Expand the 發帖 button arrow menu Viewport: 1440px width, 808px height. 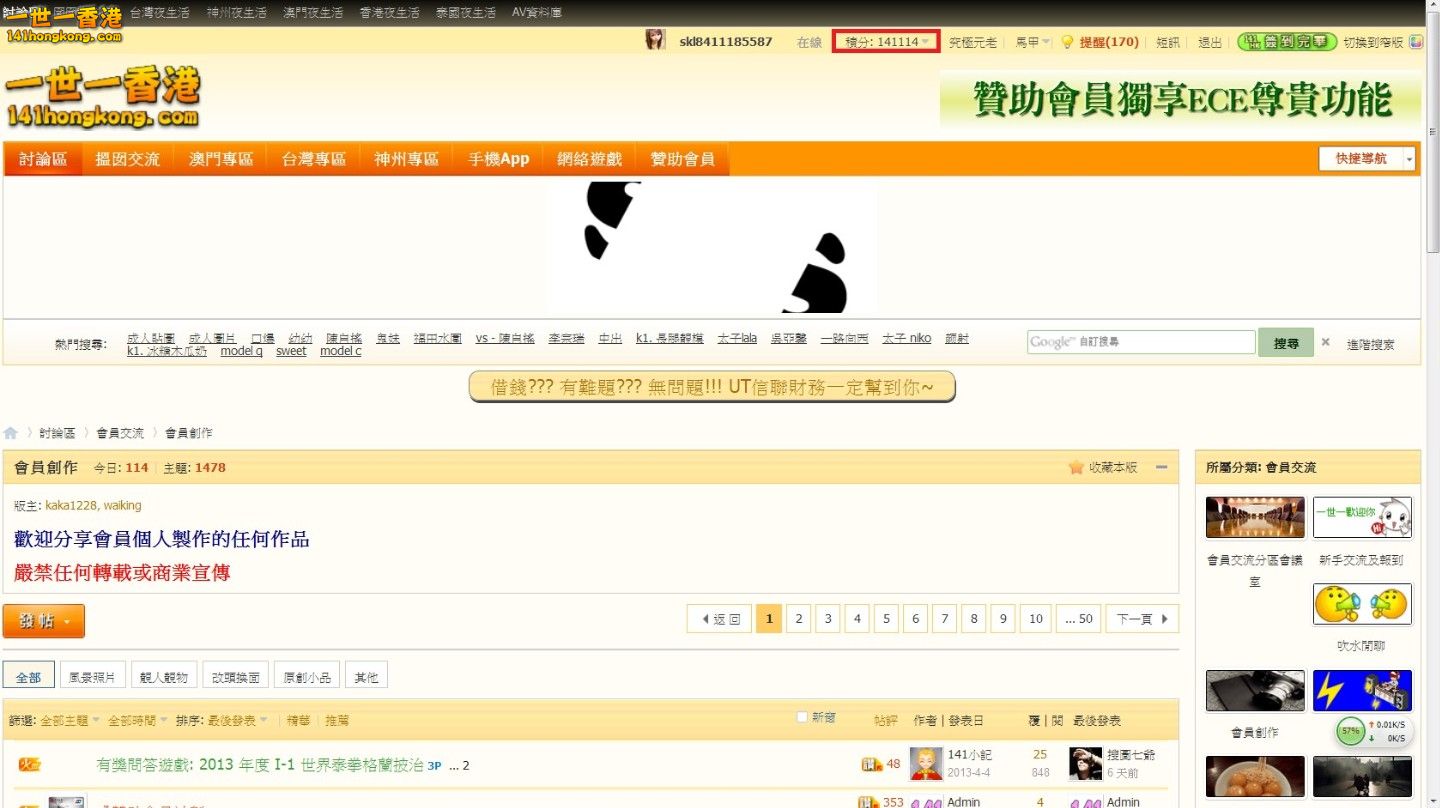(x=67, y=622)
